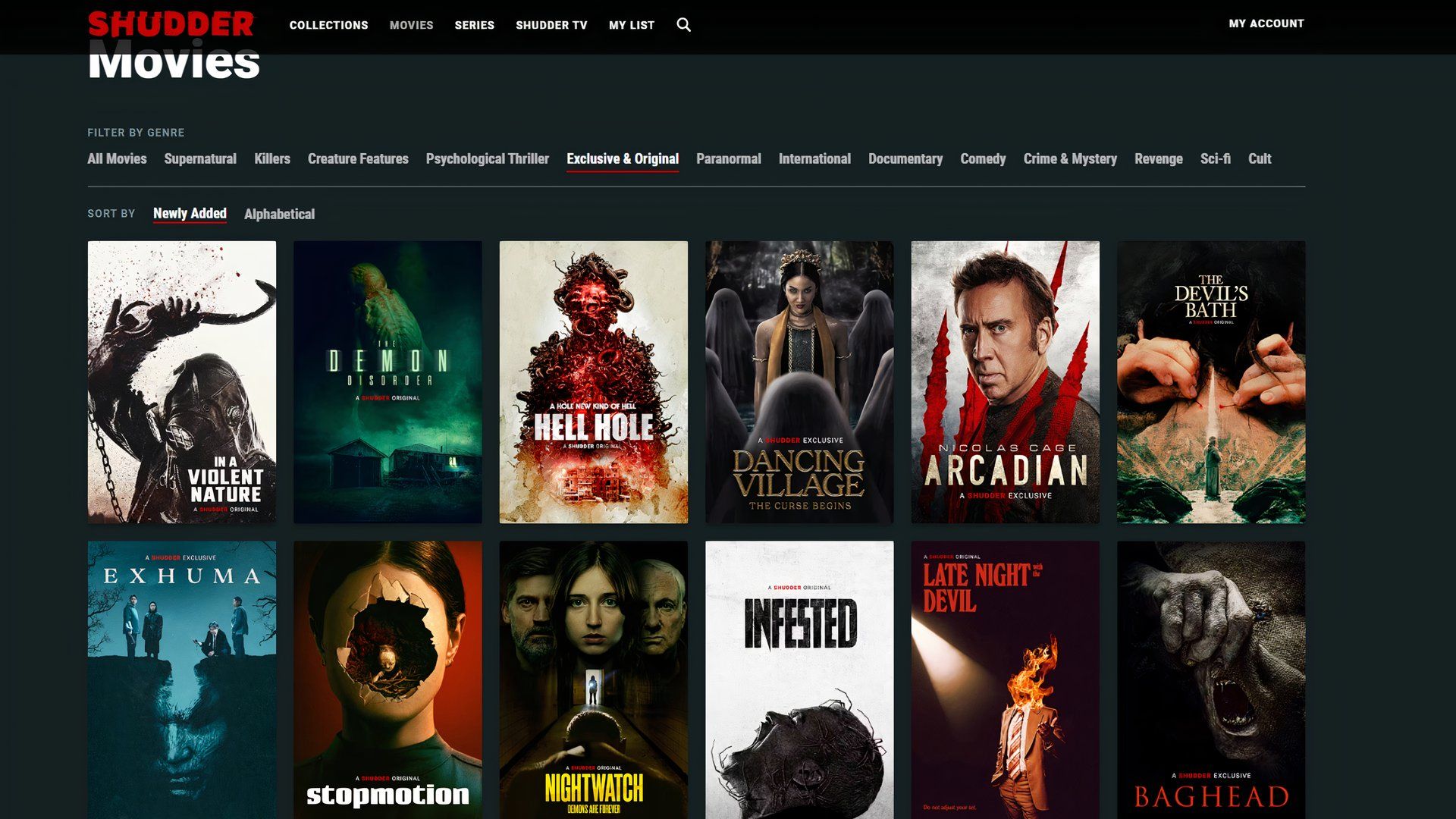Open the search icon
The height and width of the screenshot is (819, 1456).
(685, 25)
